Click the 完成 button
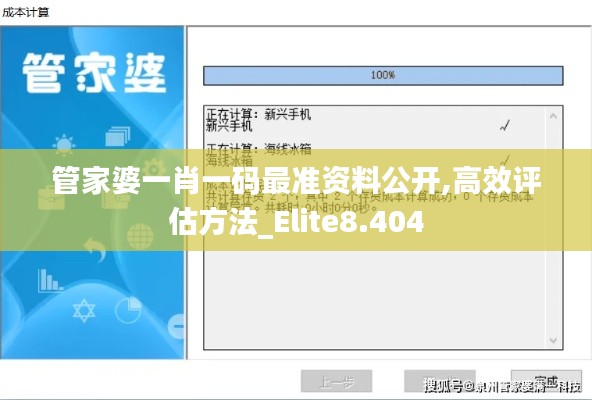 coord(546,381)
